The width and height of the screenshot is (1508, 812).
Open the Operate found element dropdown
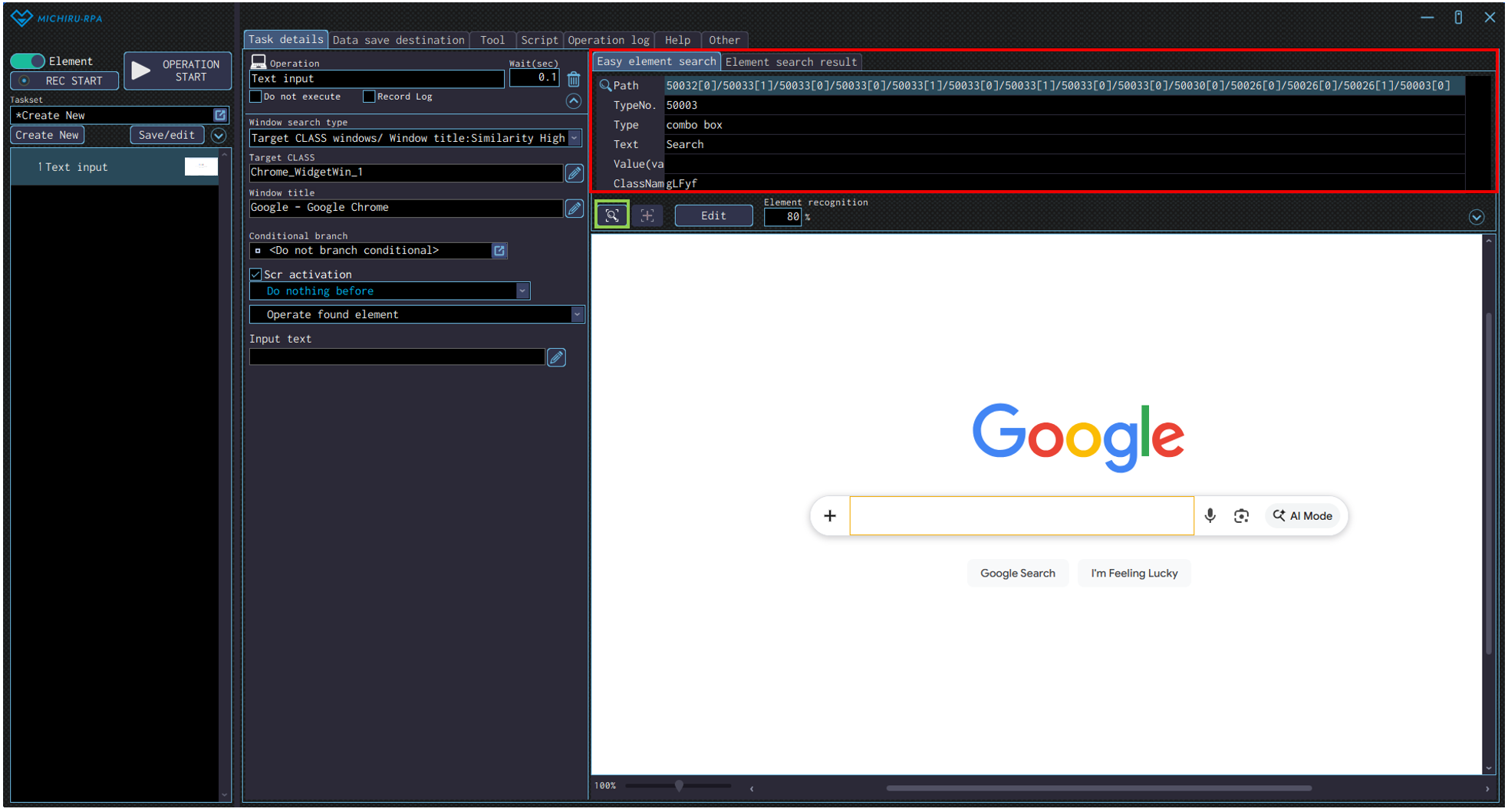click(x=577, y=314)
